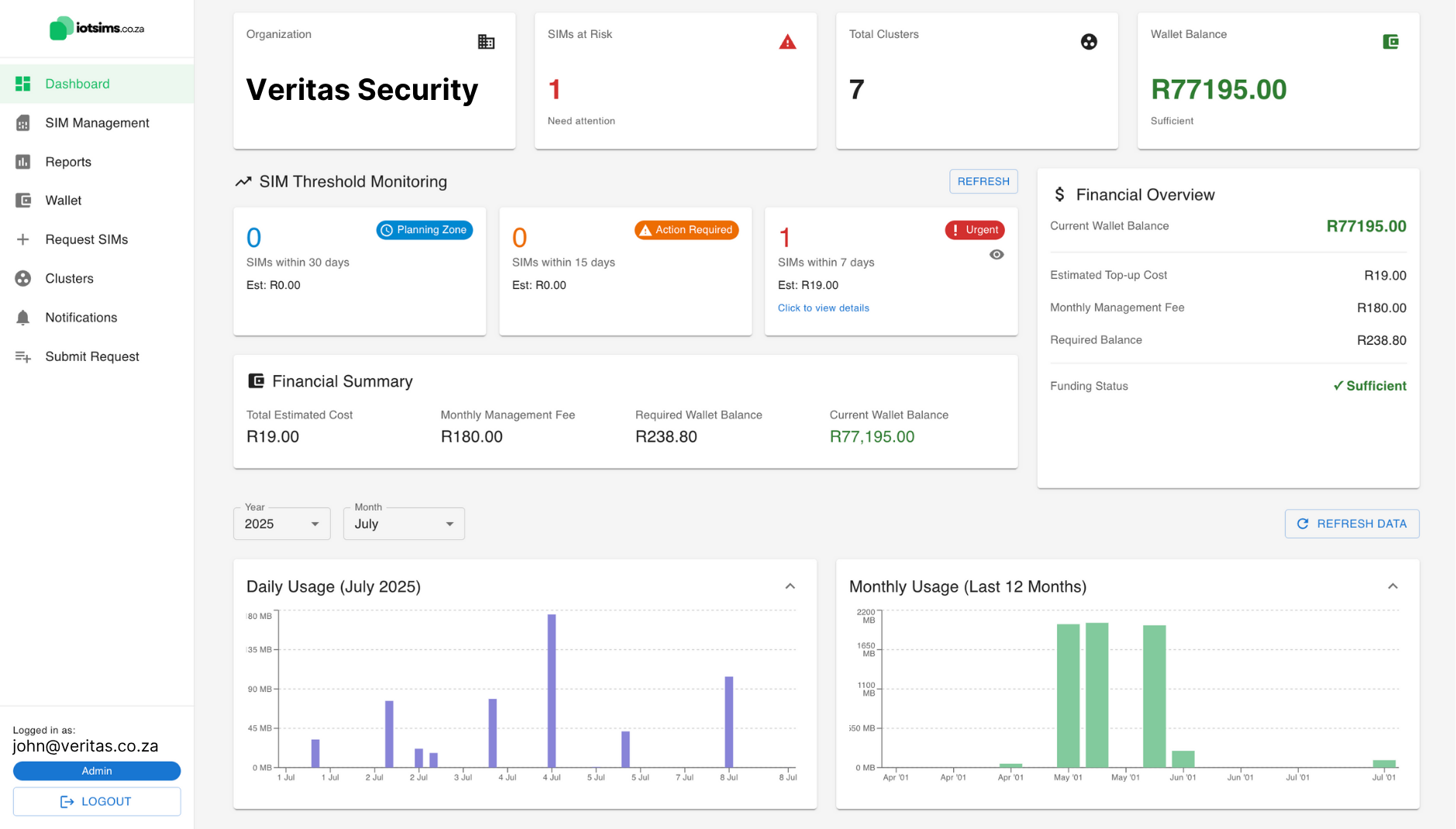The width and height of the screenshot is (1456, 829).
Task: Click the Total Clusters count 7
Action: click(x=856, y=90)
